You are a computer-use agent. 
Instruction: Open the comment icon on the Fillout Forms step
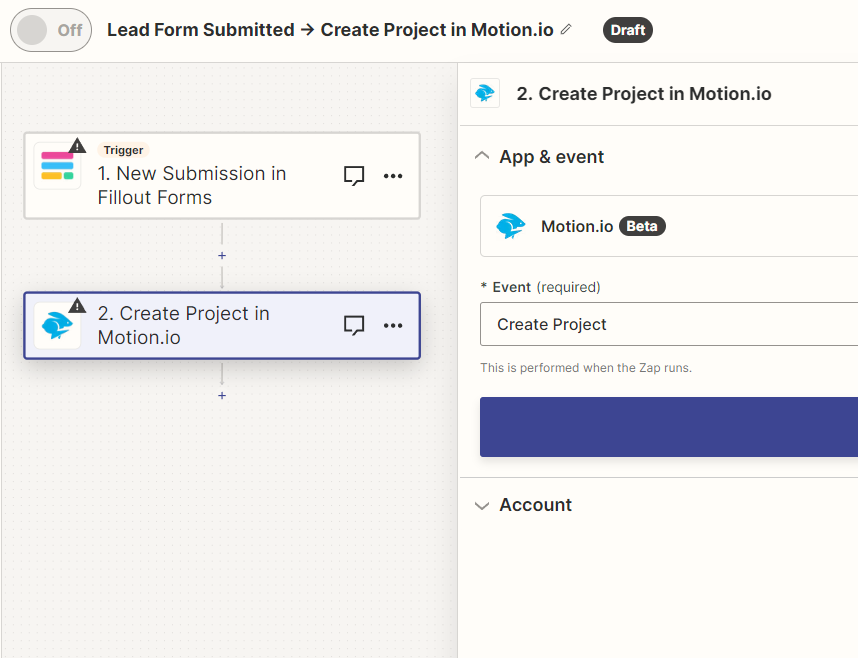point(354,176)
